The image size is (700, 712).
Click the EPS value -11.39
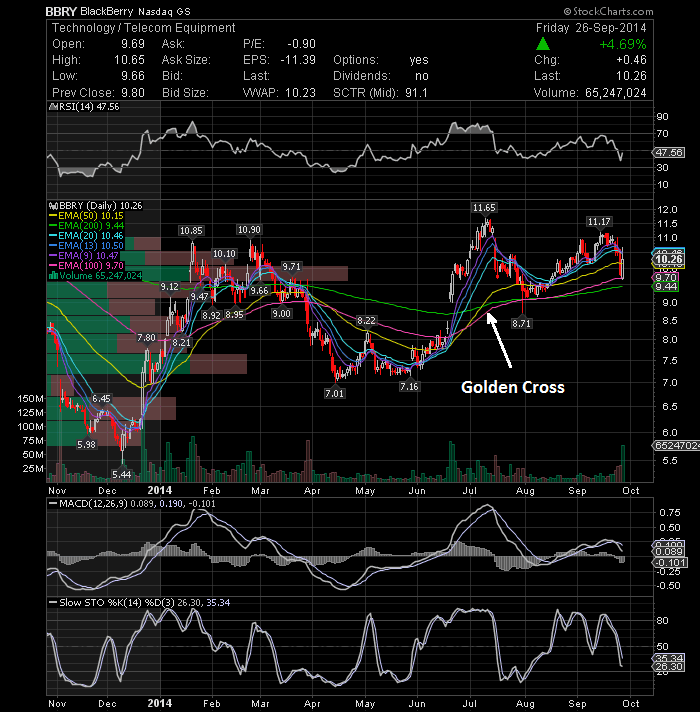click(x=298, y=60)
